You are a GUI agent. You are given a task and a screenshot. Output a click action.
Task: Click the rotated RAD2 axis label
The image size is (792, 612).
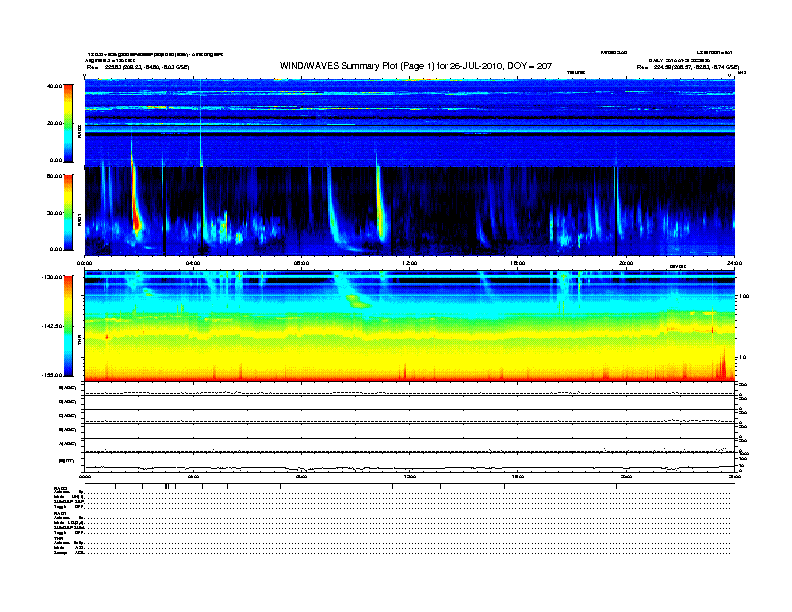(x=79, y=131)
